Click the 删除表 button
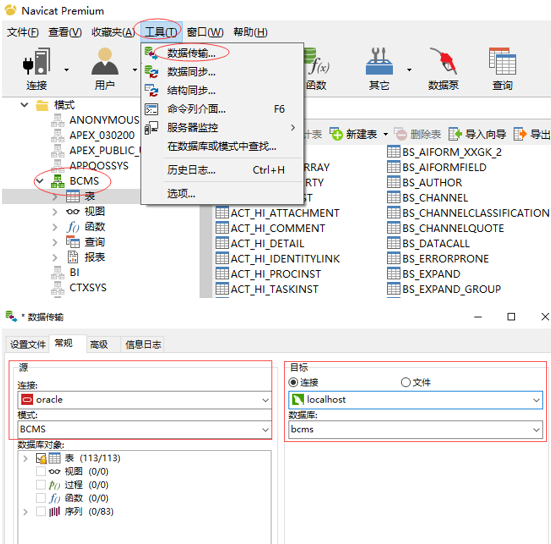Image resolution: width=551 pixels, height=544 pixels. pyautogui.click(x=417, y=134)
